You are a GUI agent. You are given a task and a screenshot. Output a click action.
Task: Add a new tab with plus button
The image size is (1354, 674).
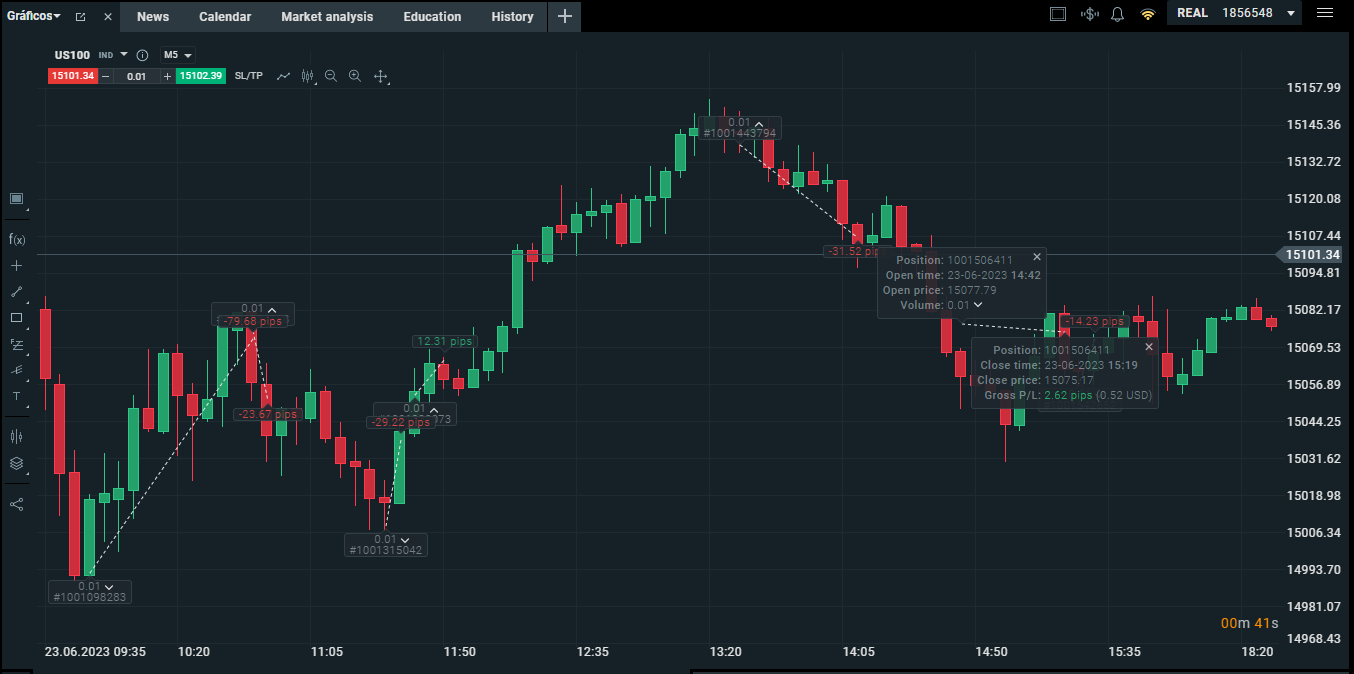(564, 16)
